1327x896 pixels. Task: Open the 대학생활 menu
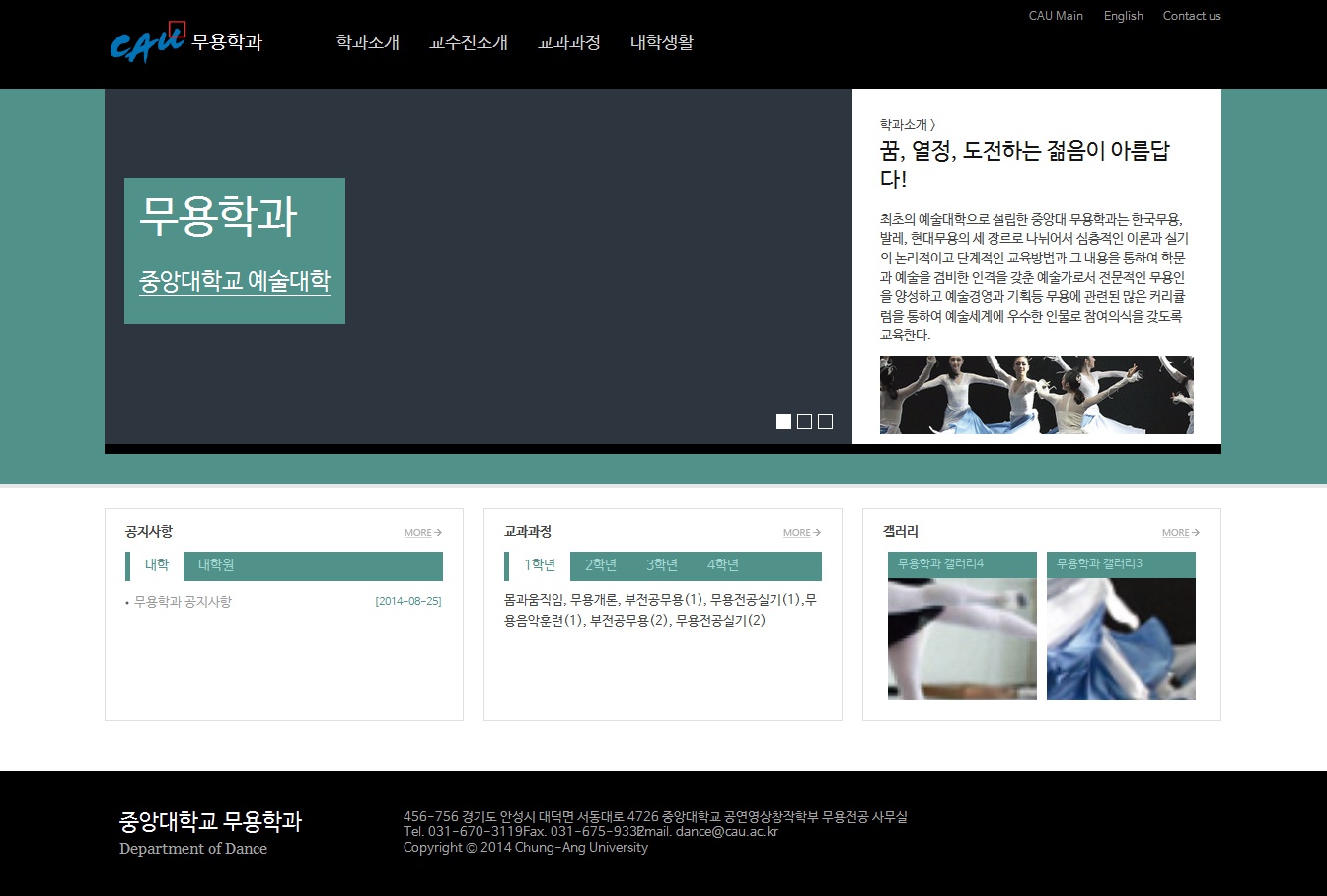pos(662,42)
